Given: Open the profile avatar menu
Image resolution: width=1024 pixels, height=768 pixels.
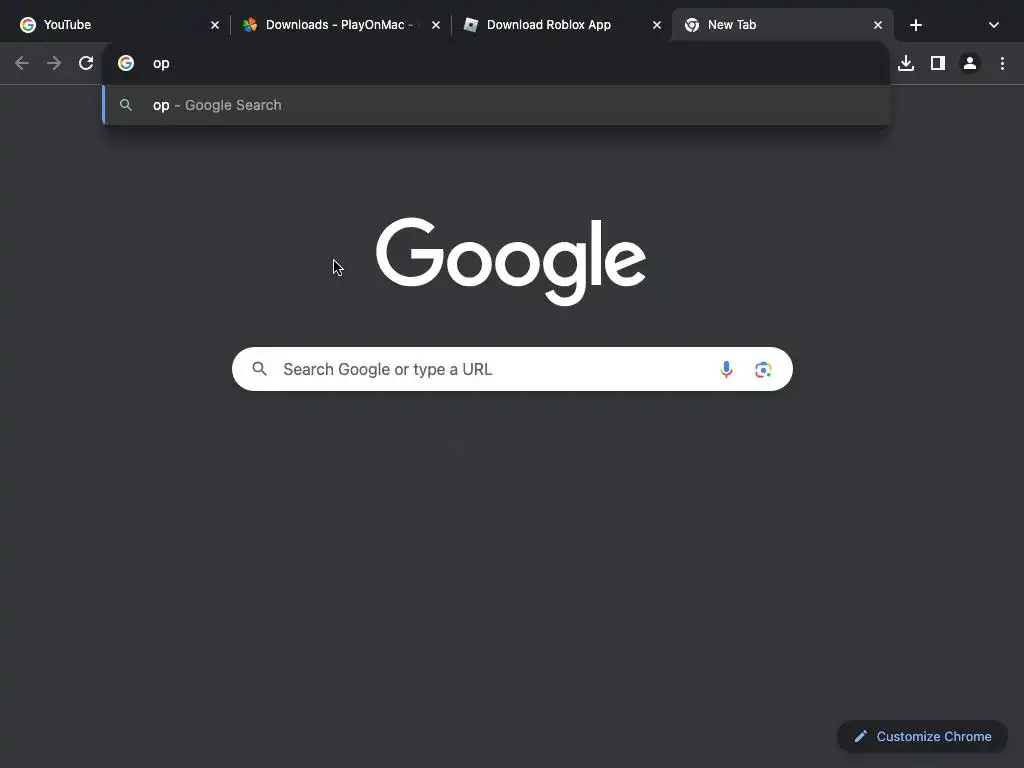Looking at the screenshot, I should (x=970, y=63).
